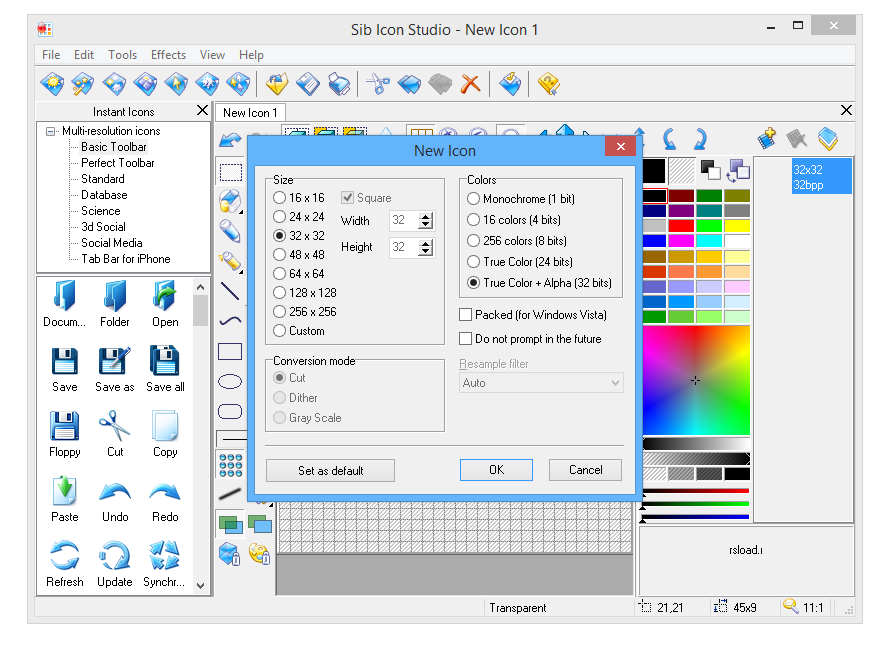Choose 256 colors (8 bits) radio button
Image resolution: width=891 pixels, height=651 pixels.
coord(474,241)
